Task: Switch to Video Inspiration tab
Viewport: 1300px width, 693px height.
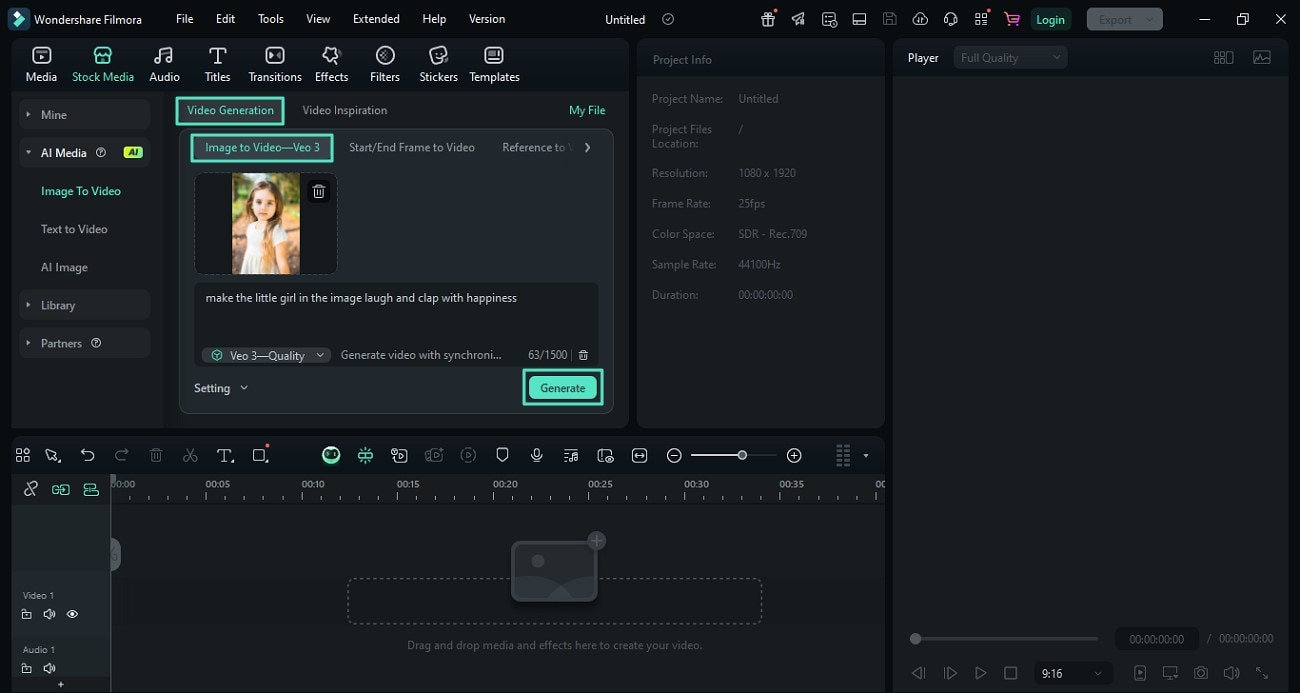Action: tap(344, 110)
